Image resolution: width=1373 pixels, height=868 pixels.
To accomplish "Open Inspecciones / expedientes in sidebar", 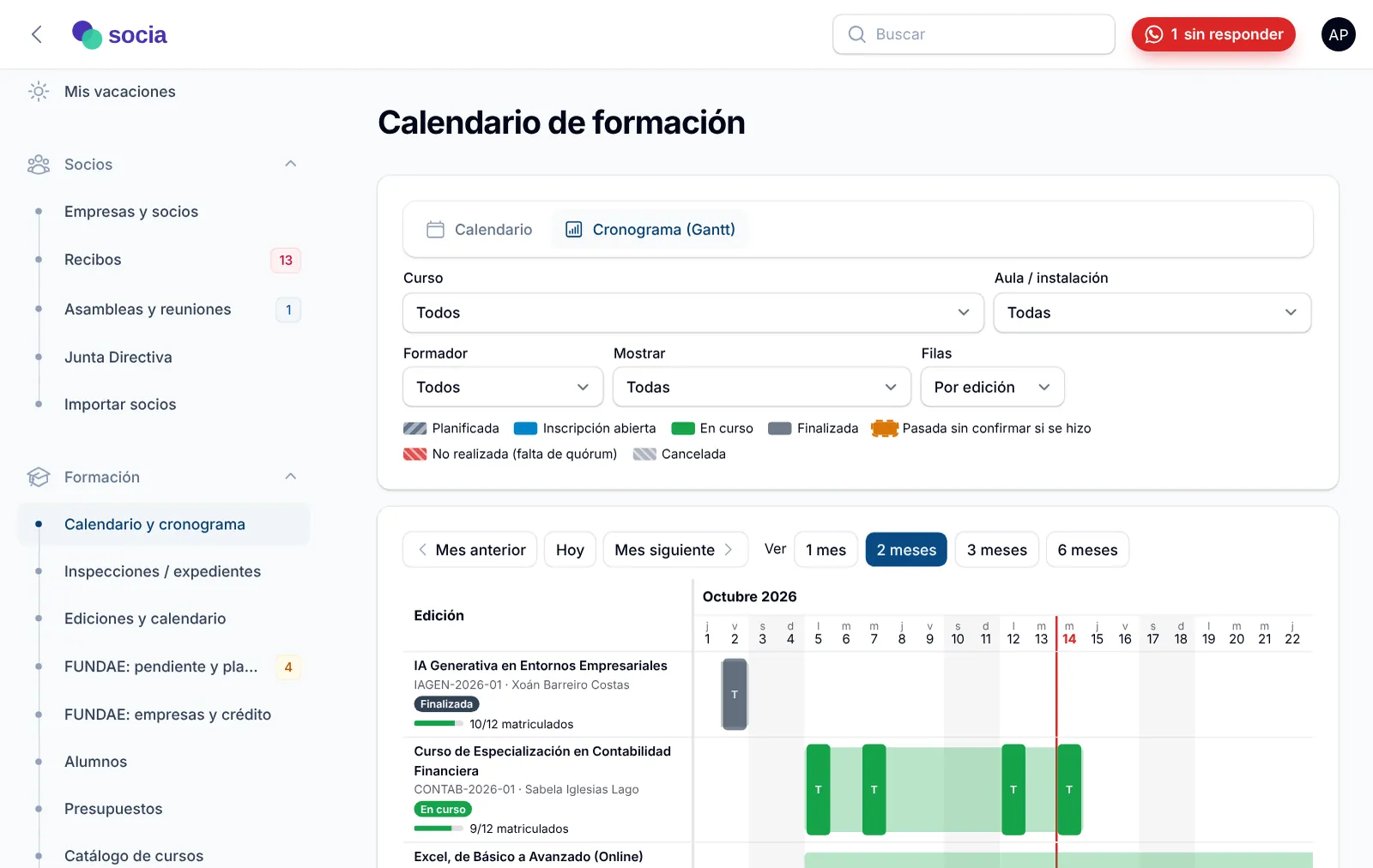I will [x=162, y=571].
